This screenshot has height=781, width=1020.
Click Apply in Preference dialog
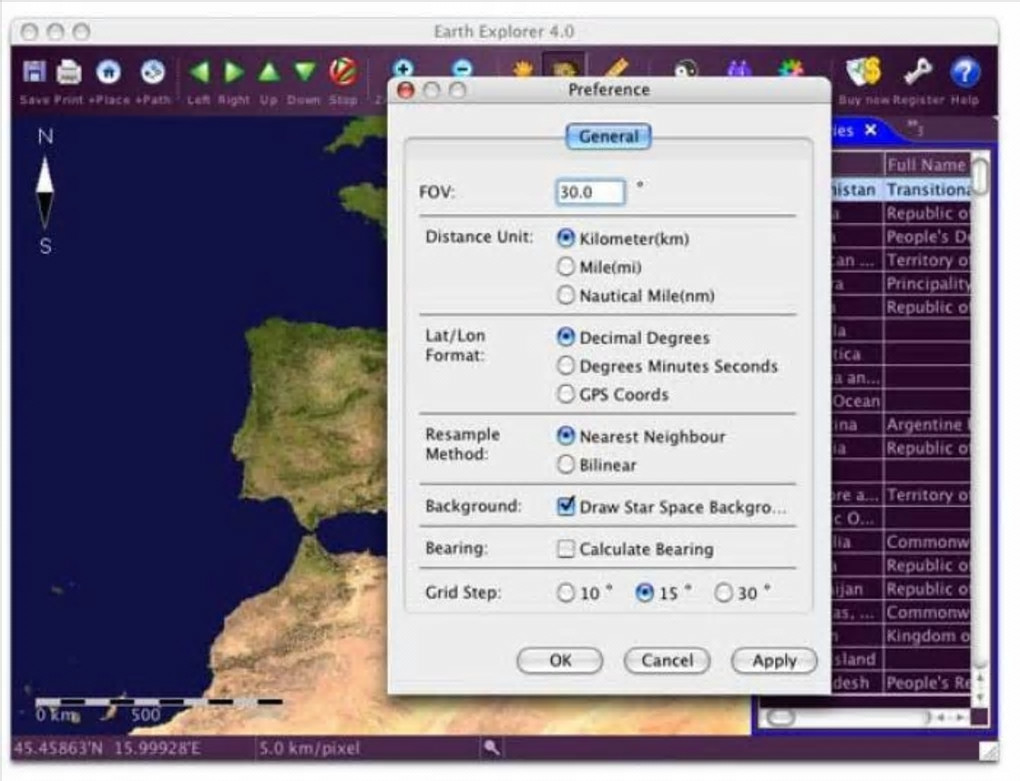click(x=774, y=661)
